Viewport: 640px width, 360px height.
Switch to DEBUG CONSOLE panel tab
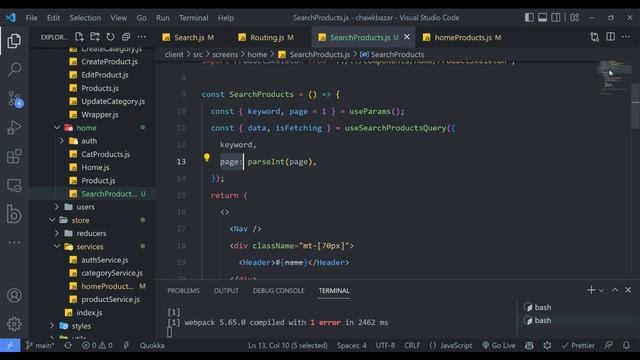pos(278,291)
